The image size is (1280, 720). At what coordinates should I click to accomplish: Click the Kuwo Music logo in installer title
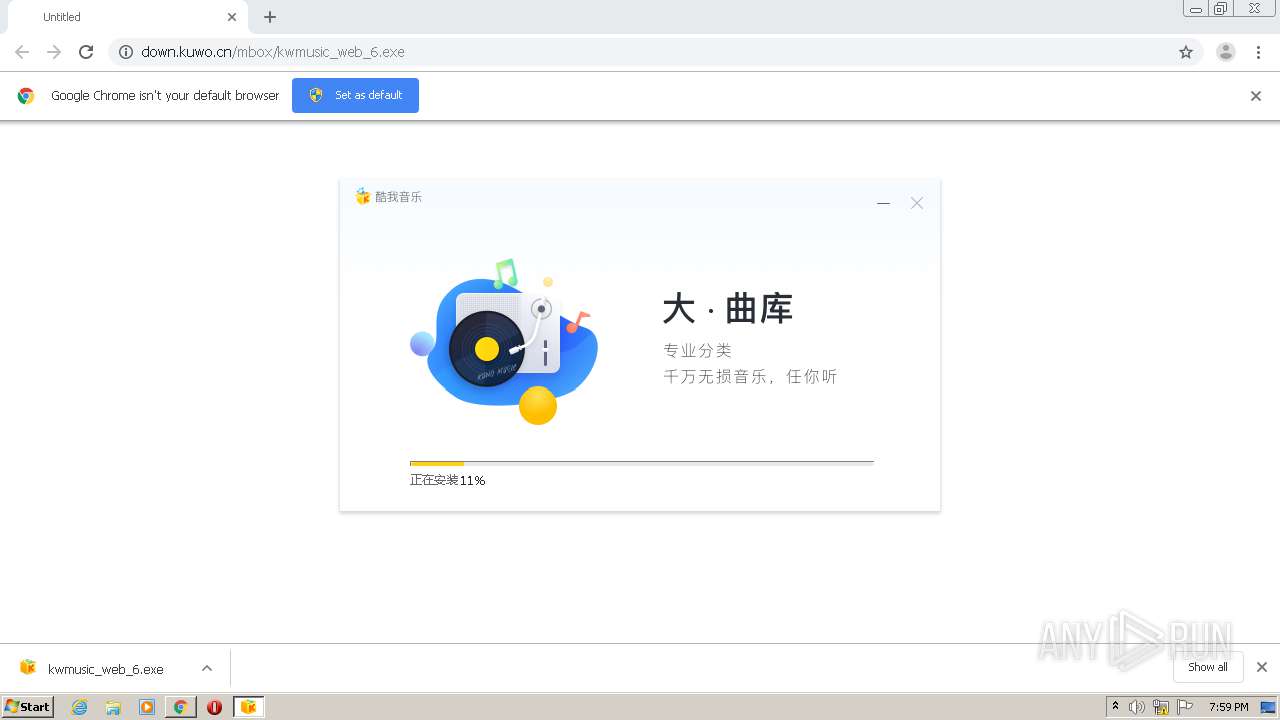pyautogui.click(x=363, y=196)
